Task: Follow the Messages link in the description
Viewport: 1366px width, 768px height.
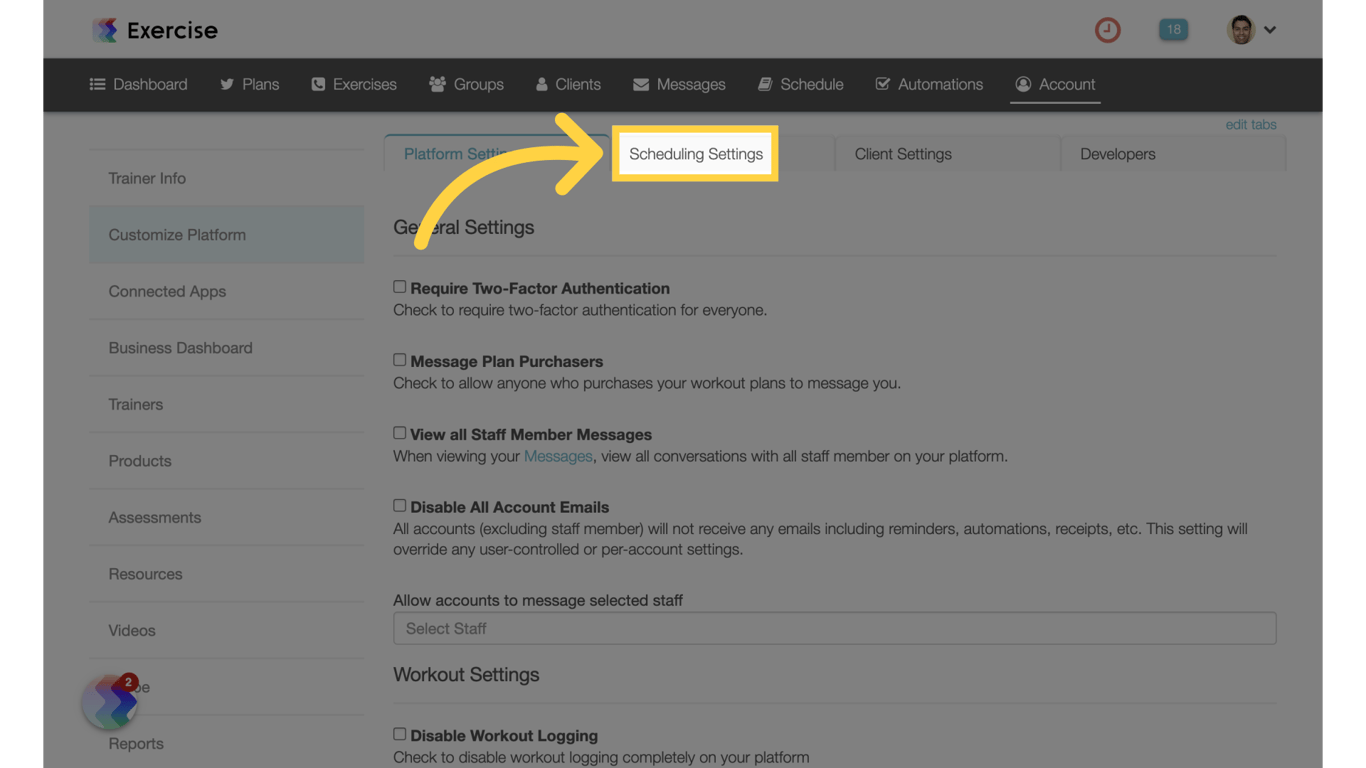Action: (x=558, y=456)
